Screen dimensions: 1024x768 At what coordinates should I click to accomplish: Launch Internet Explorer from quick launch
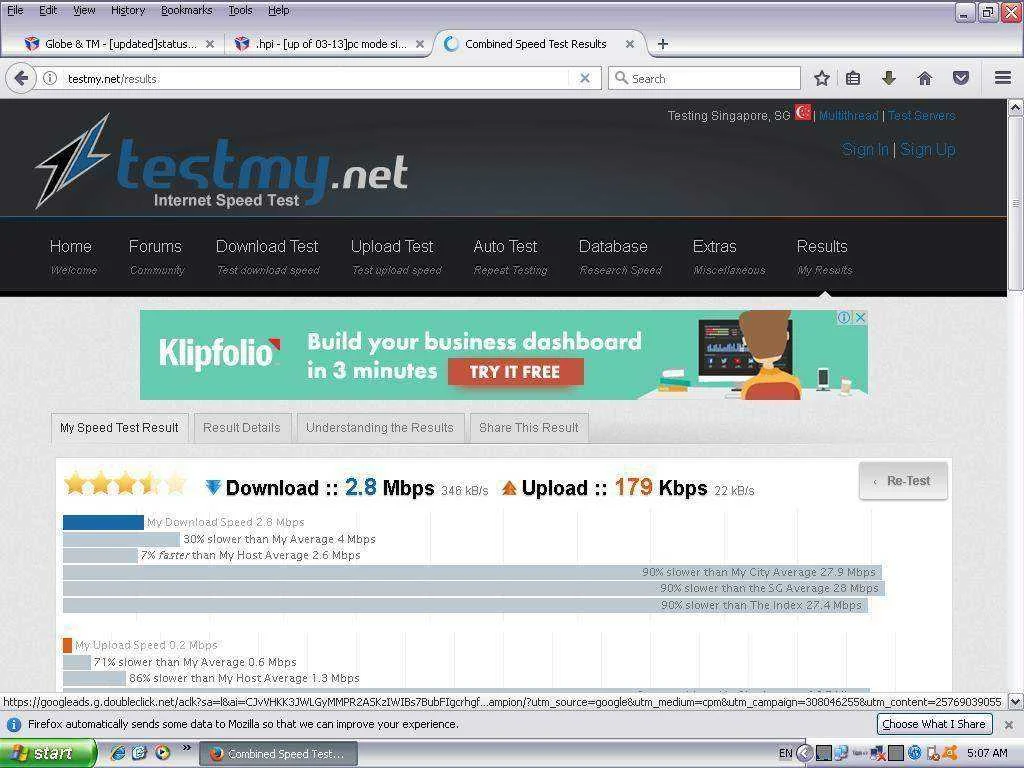click(118, 753)
